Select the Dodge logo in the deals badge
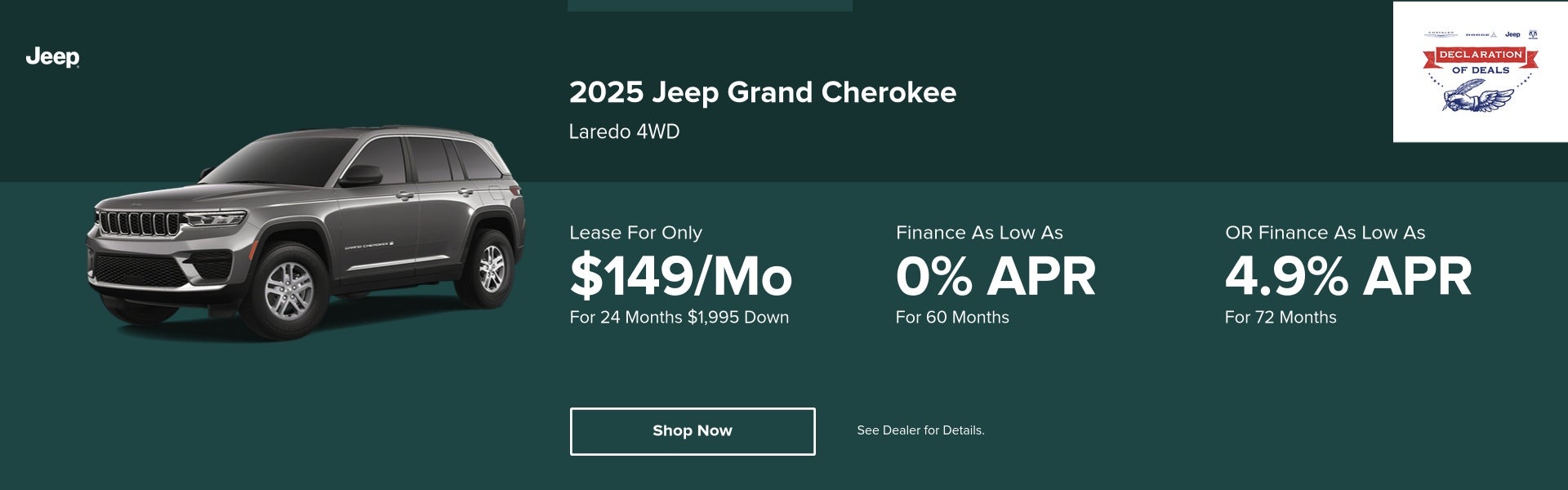Viewport: 1568px width, 490px height. click(x=1480, y=34)
